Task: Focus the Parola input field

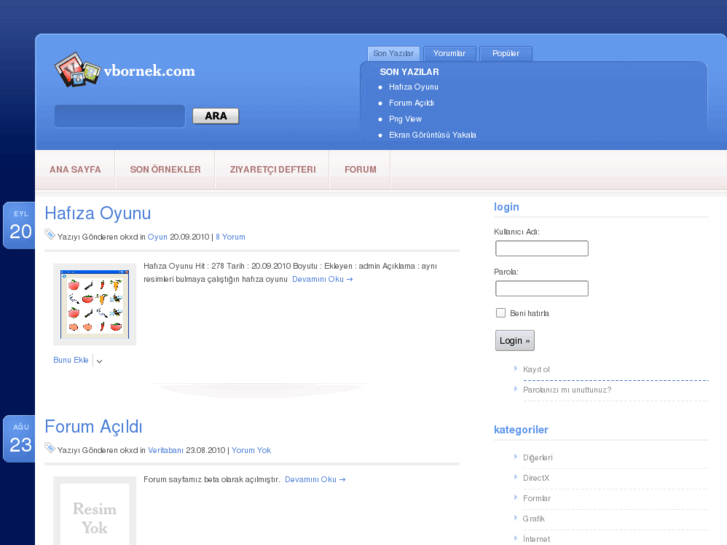Action: 542,289
